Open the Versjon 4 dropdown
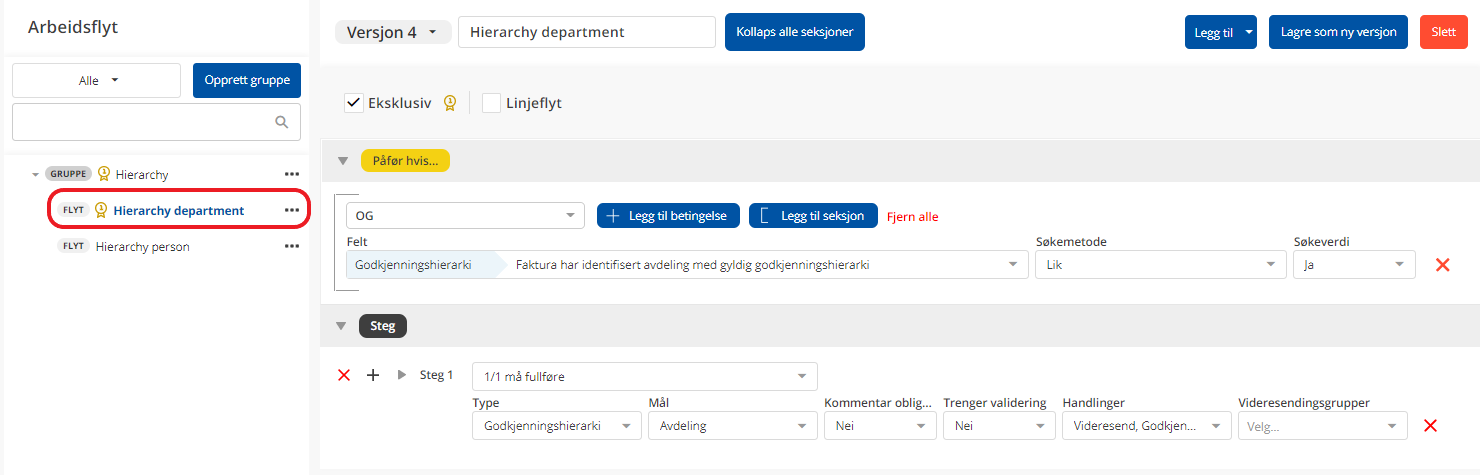This screenshot has width=1480, height=475. [x=391, y=32]
